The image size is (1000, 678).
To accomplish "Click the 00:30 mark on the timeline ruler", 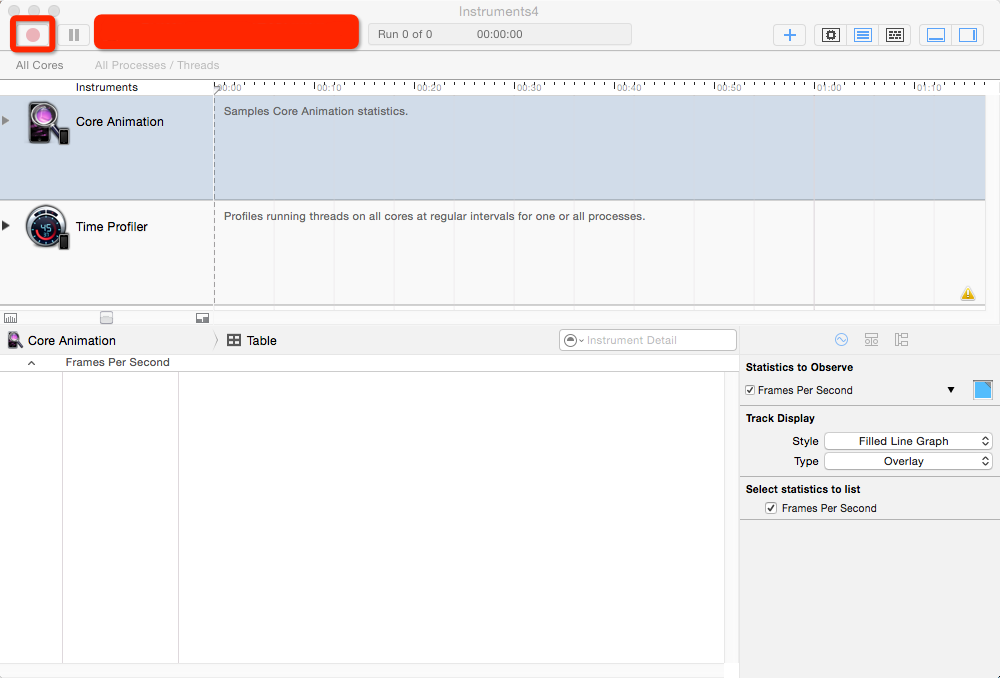I will pyautogui.click(x=529, y=87).
